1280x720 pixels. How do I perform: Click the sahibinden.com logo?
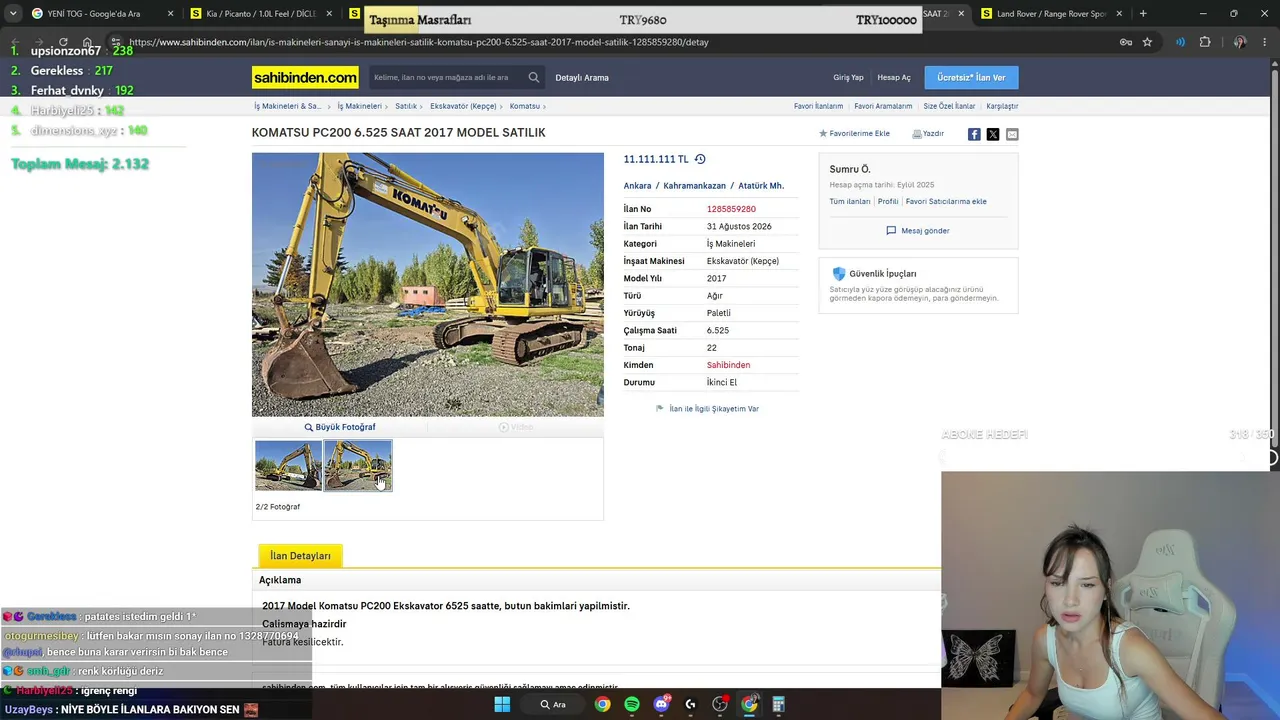click(305, 77)
